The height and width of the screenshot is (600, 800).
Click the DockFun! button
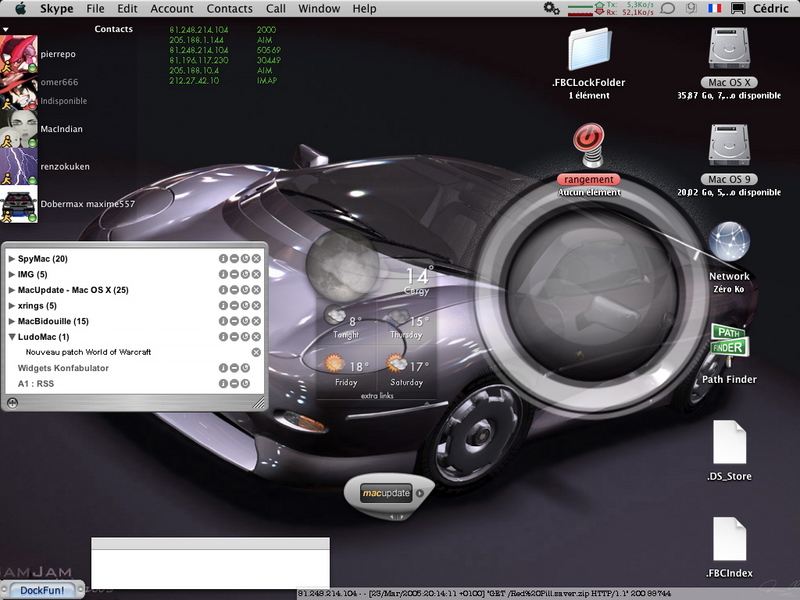[42, 590]
